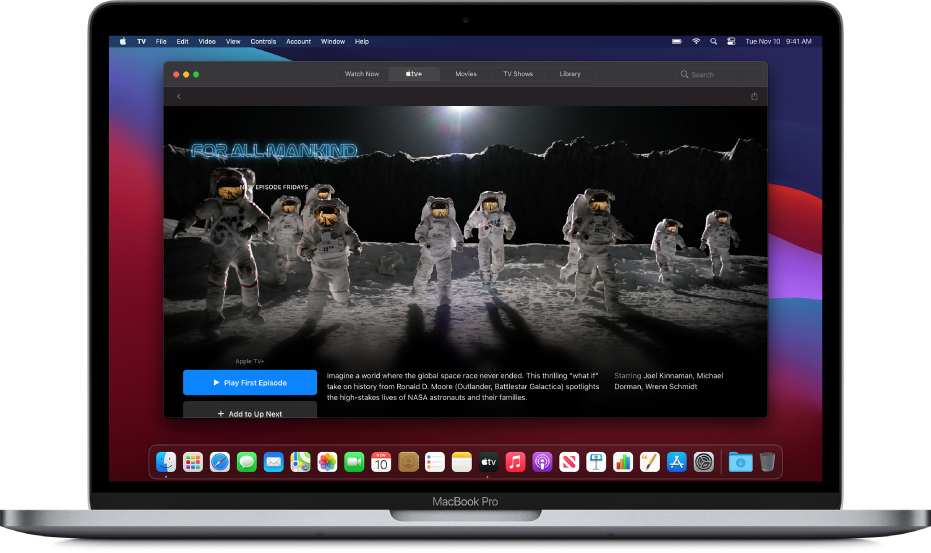Viewport: 931px width, 553px height.
Task: Click Play First Episode button
Action: tap(250, 383)
